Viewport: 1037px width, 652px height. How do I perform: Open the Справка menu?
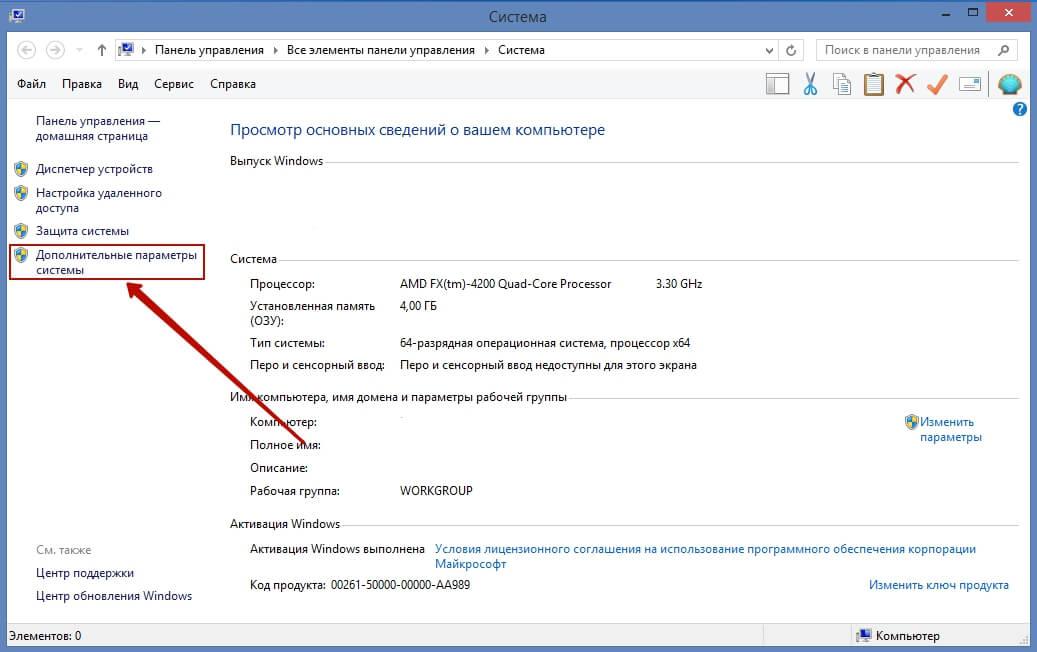[233, 84]
